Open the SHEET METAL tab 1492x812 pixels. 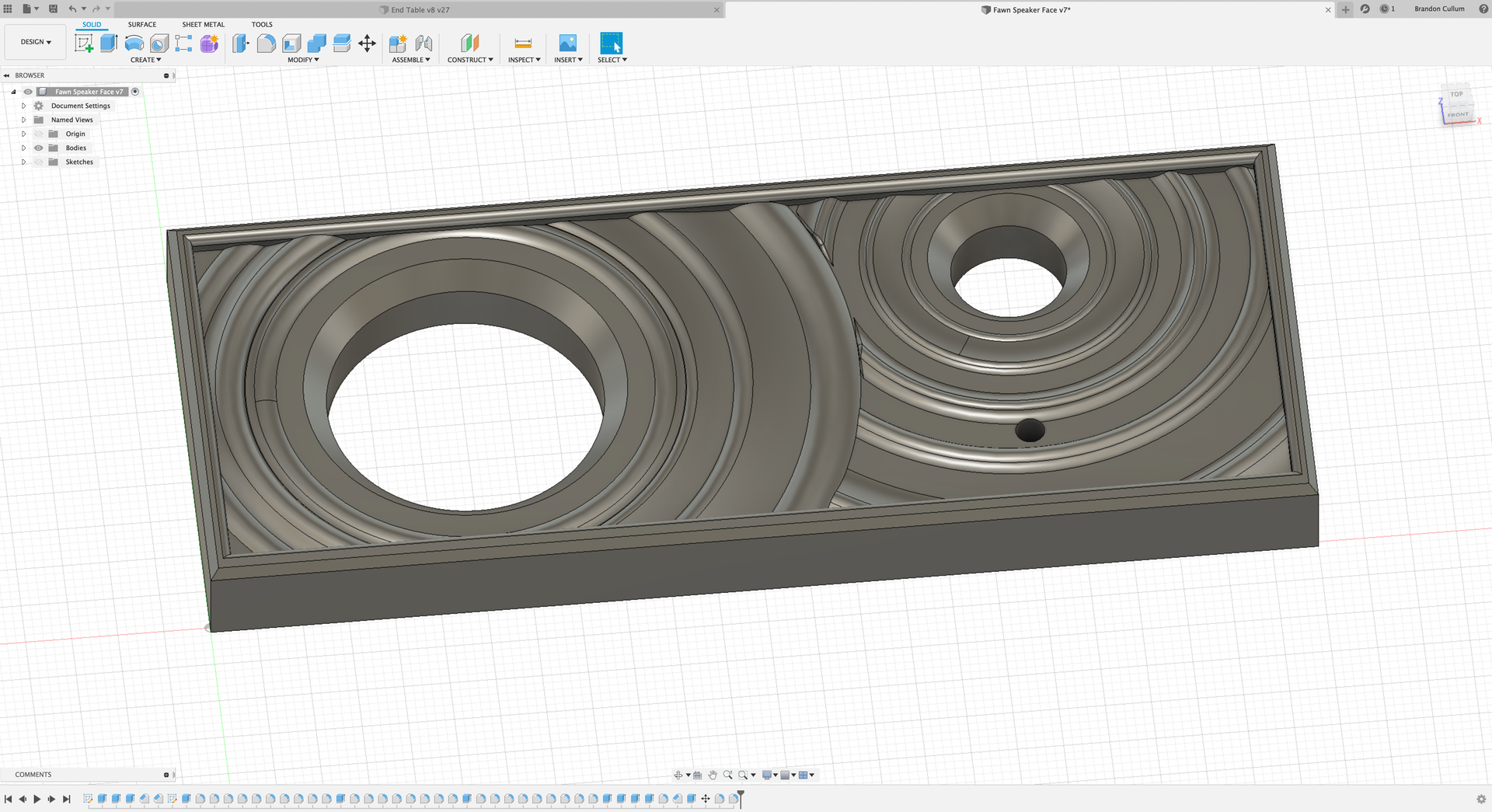(203, 24)
